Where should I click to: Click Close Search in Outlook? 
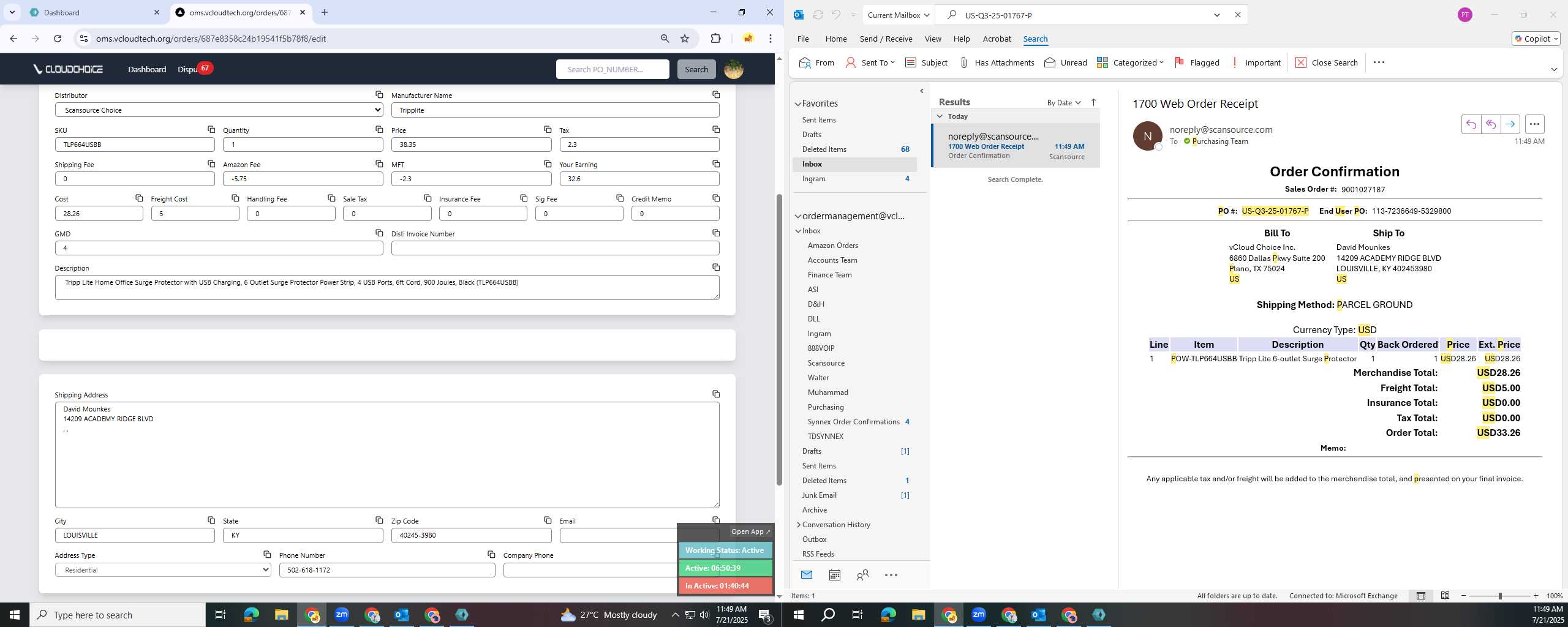pyautogui.click(x=1326, y=62)
